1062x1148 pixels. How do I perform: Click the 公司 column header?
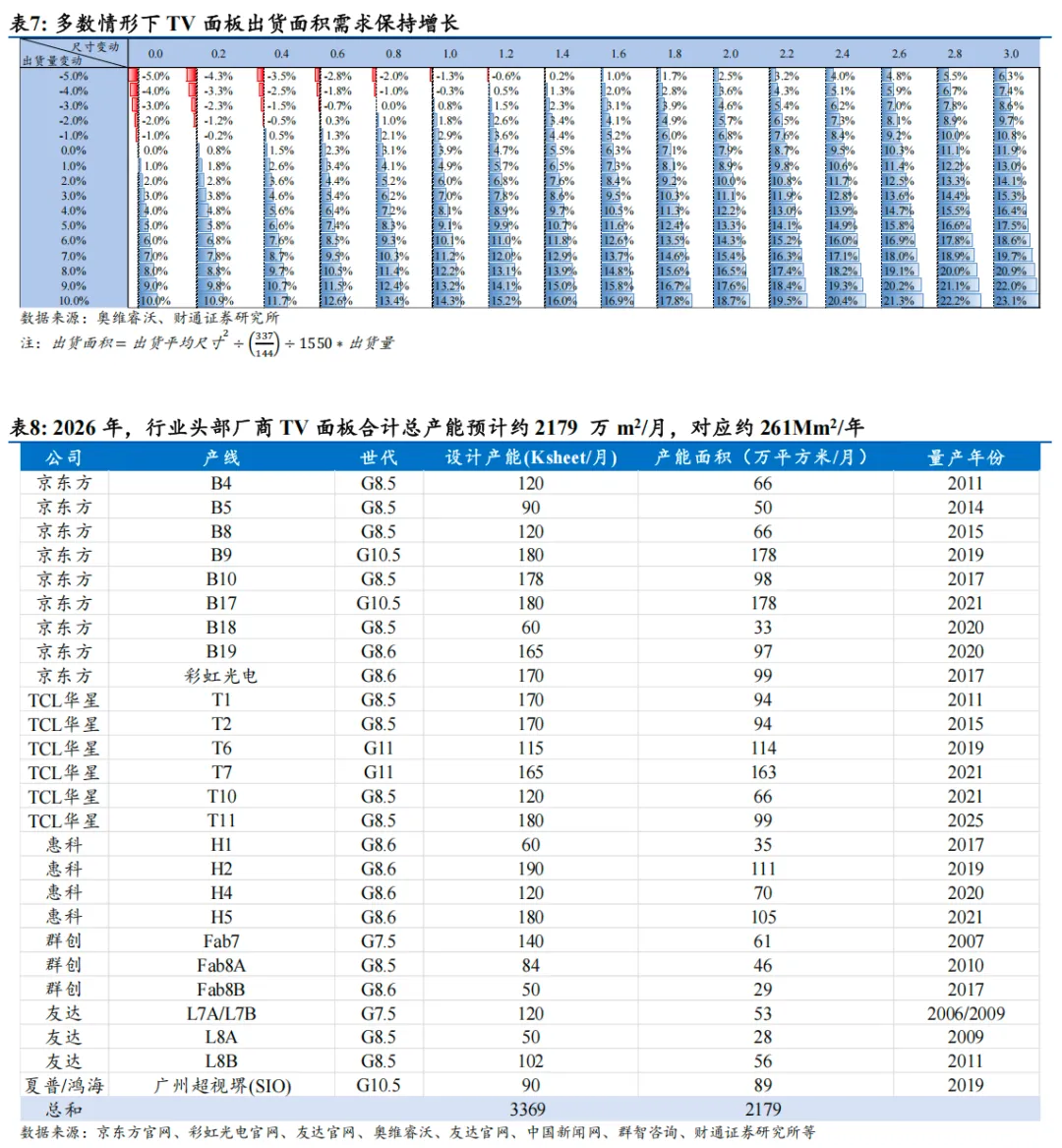(64, 457)
